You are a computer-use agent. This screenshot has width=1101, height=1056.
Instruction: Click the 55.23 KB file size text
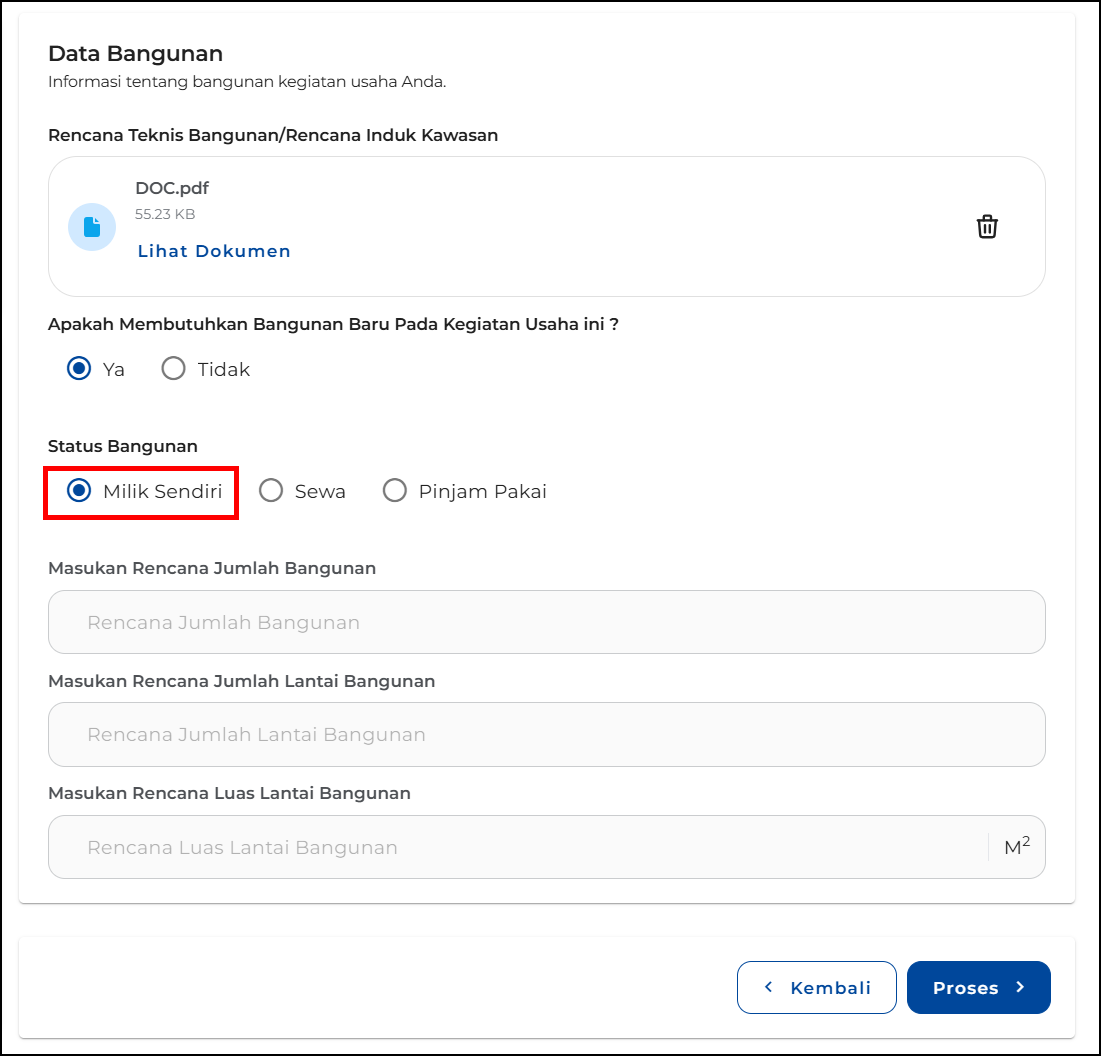165,214
